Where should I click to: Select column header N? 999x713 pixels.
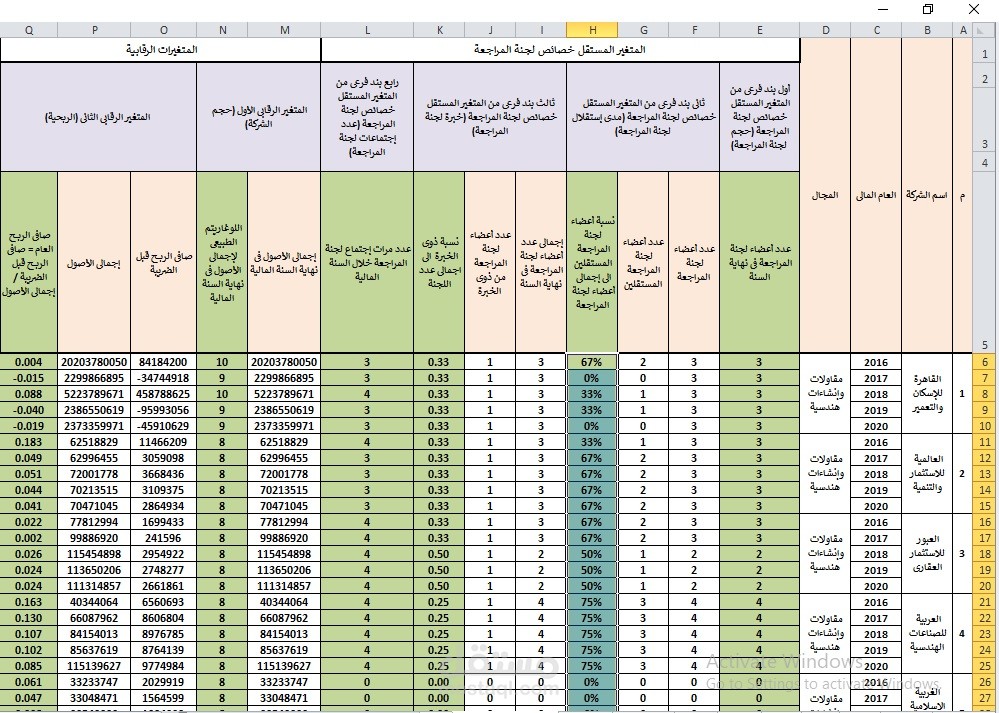click(x=222, y=30)
